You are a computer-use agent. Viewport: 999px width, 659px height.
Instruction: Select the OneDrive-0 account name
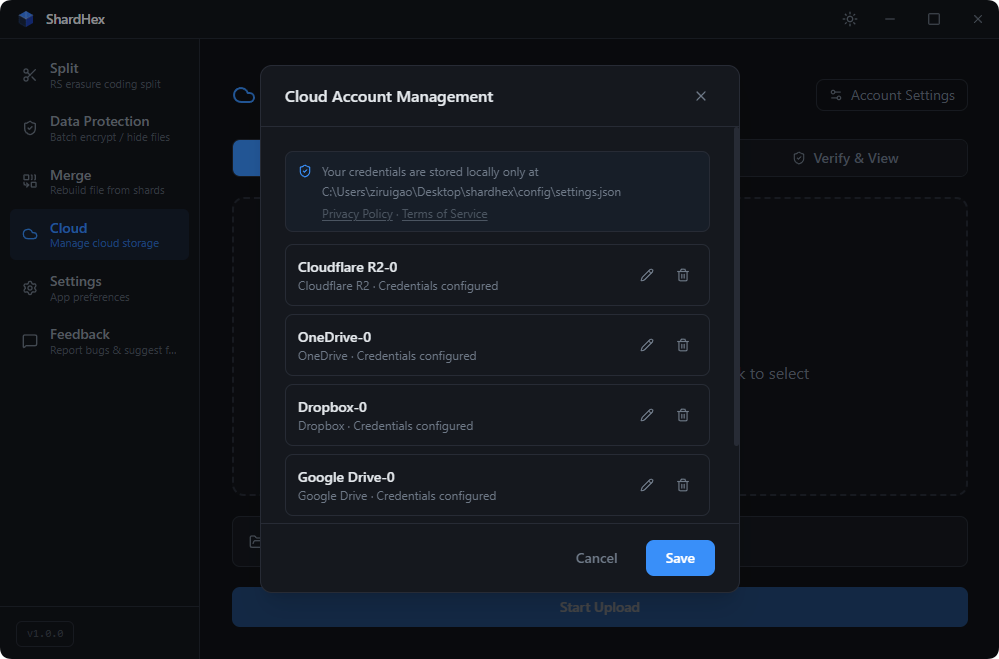pyautogui.click(x=334, y=338)
